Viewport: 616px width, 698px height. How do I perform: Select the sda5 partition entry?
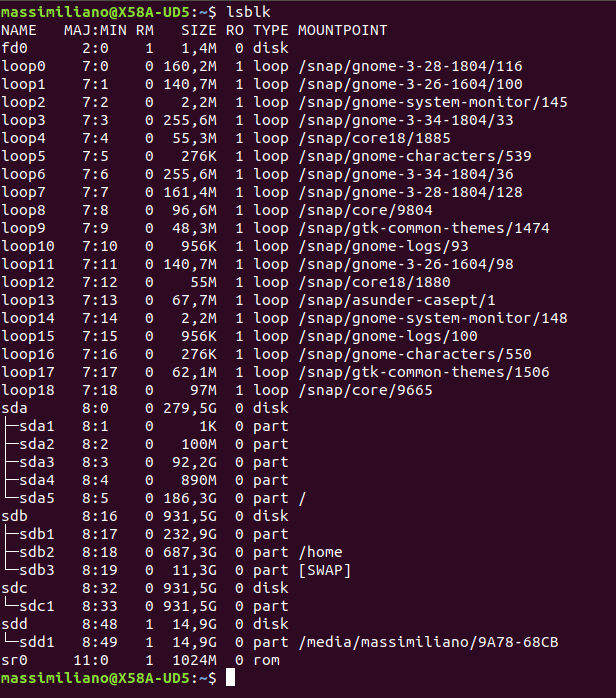coord(36,498)
